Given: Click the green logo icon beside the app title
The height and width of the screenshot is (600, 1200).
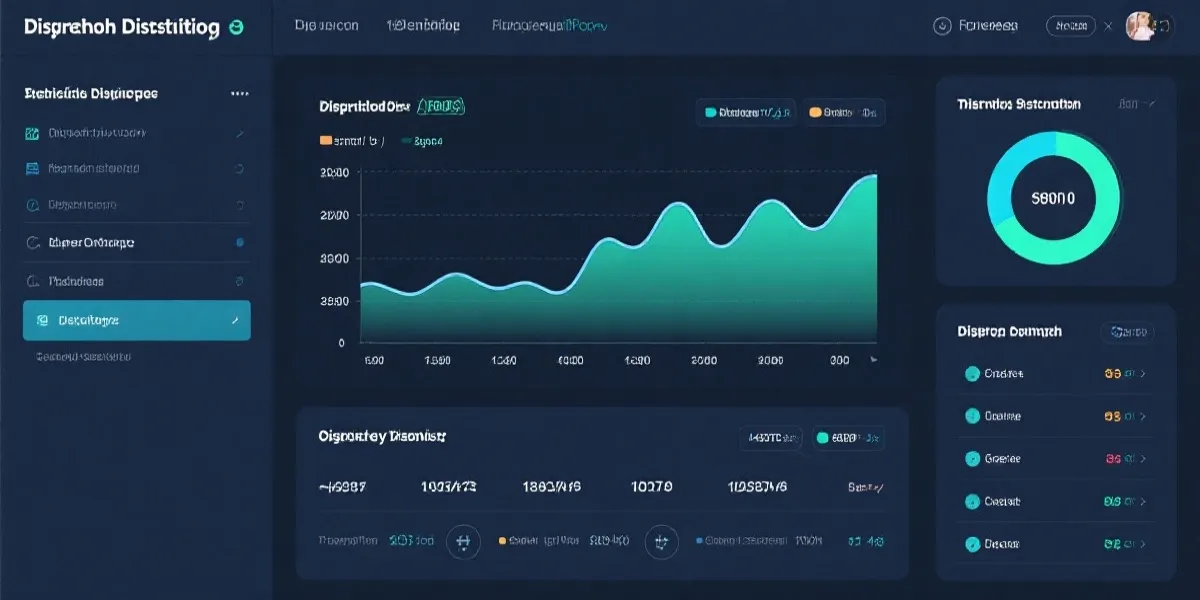Looking at the screenshot, I should point(236,28).
